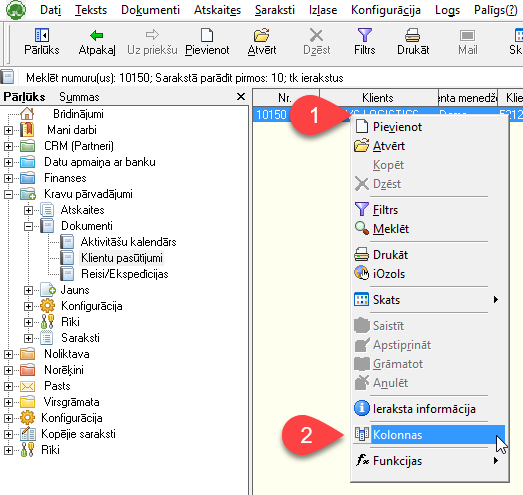The height and width of the screenshot is (495, 523).
Task: Click the Drukāt printer toolbar icon
Action: click(x=413, y=42)
